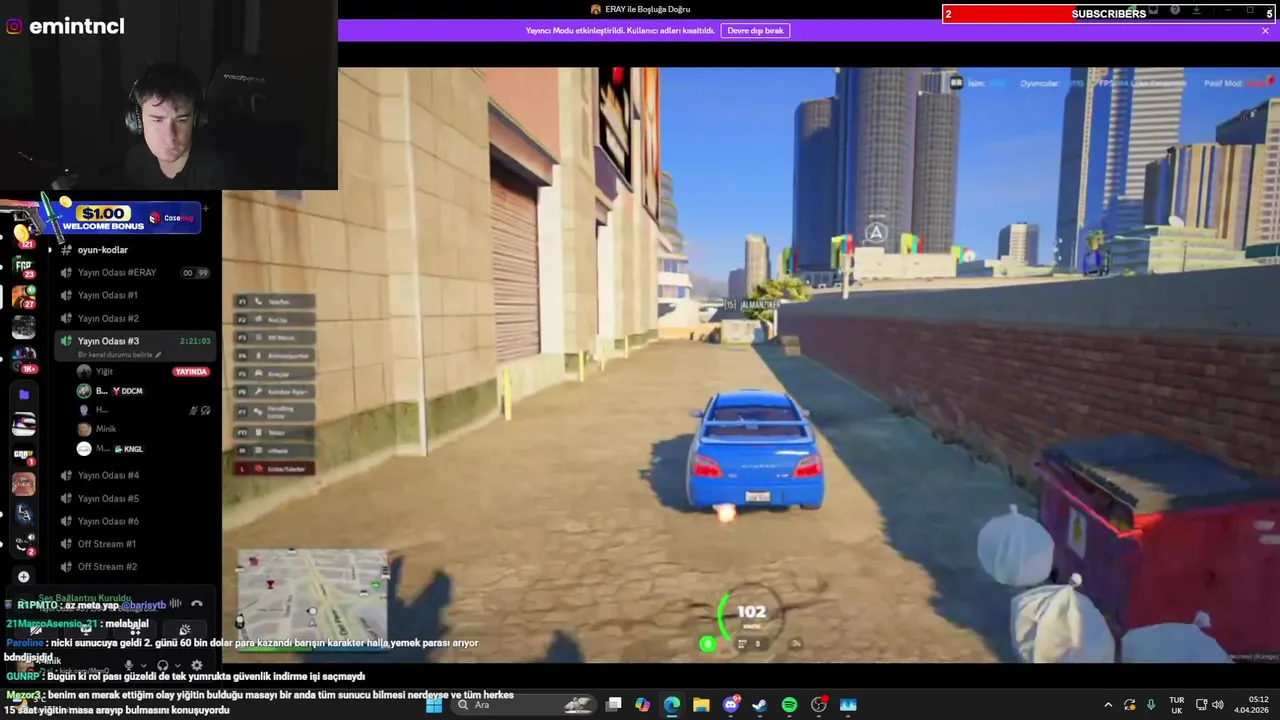1280x720 pixels.
Task: Open the sync tray icon in taskbar
Action: point(1129,705)
